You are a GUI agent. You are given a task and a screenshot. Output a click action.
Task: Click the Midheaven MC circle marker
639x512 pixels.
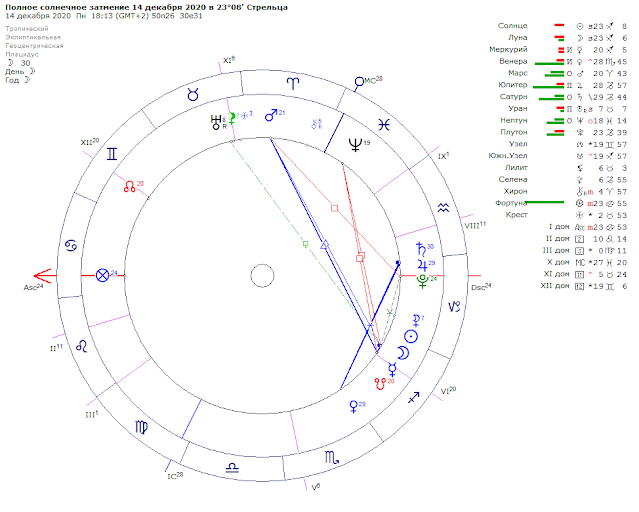[x=359, y=82]
